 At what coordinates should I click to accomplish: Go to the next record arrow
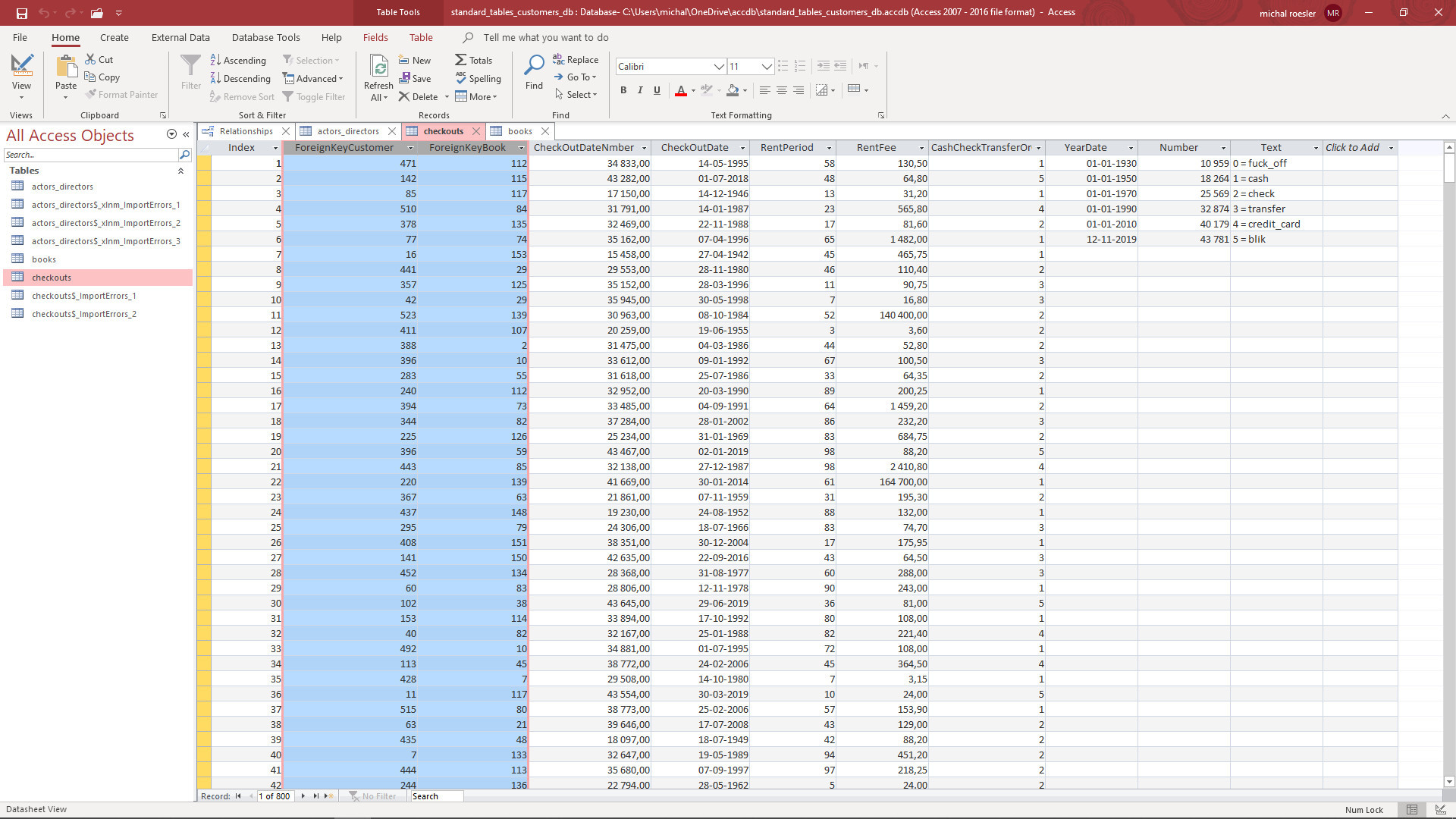(303, 796)
